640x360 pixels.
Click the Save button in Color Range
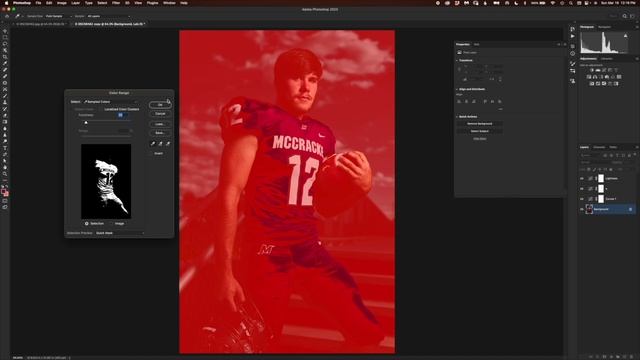pyautogui.click(x=160, y=133)
